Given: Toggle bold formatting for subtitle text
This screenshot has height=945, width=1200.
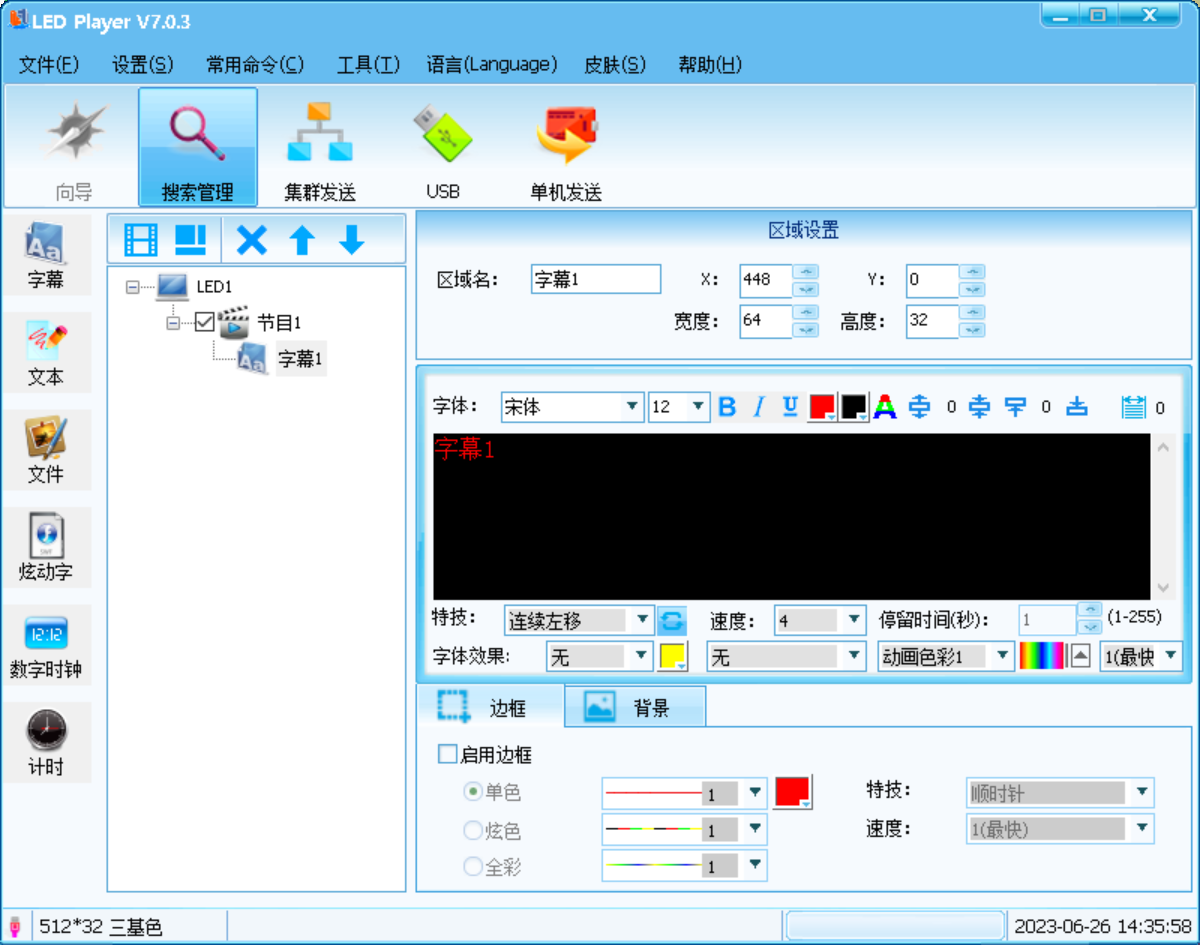Looking at the screenshot, I should [x=726, y=406].
